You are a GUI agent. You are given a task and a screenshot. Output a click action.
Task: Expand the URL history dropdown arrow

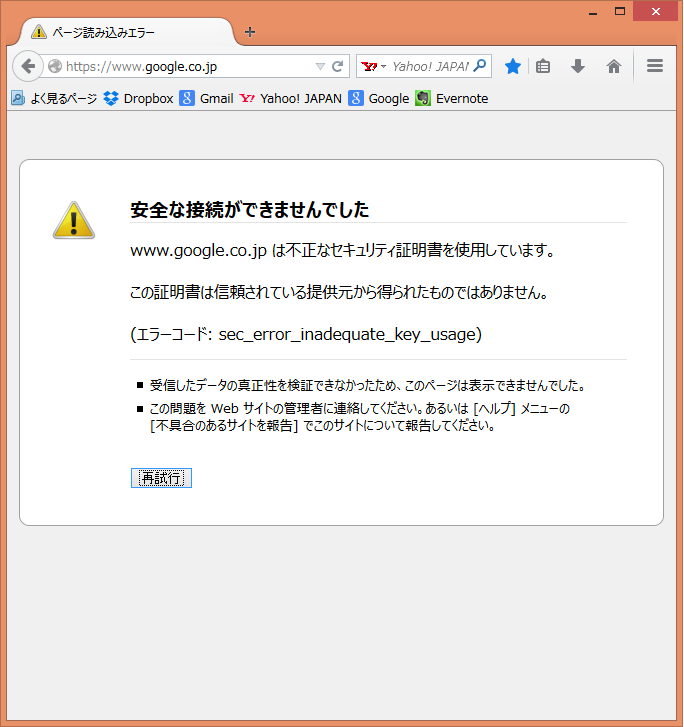(x=320, y=67)
